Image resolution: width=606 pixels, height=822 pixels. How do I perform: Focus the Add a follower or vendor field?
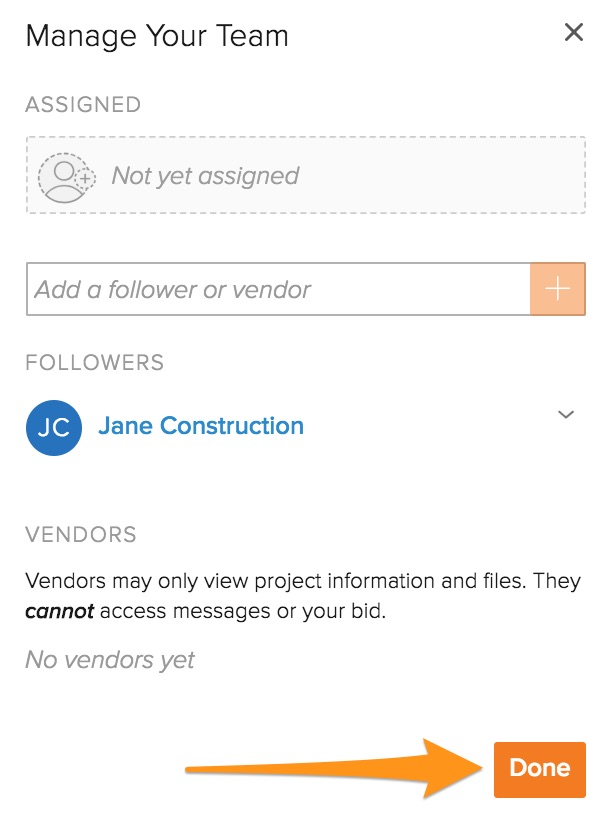[278, 290]
